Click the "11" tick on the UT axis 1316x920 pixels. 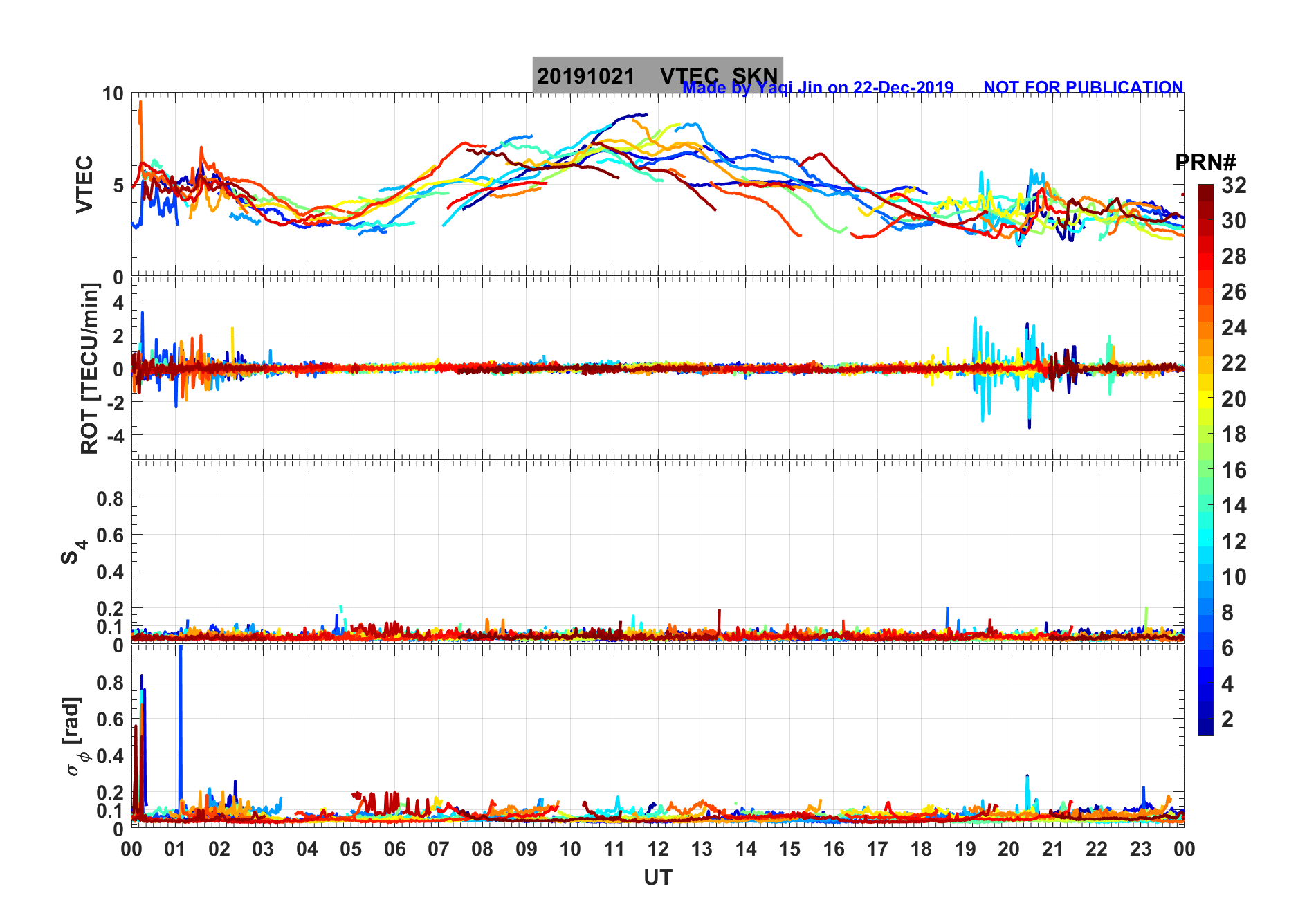click(614, 849)
